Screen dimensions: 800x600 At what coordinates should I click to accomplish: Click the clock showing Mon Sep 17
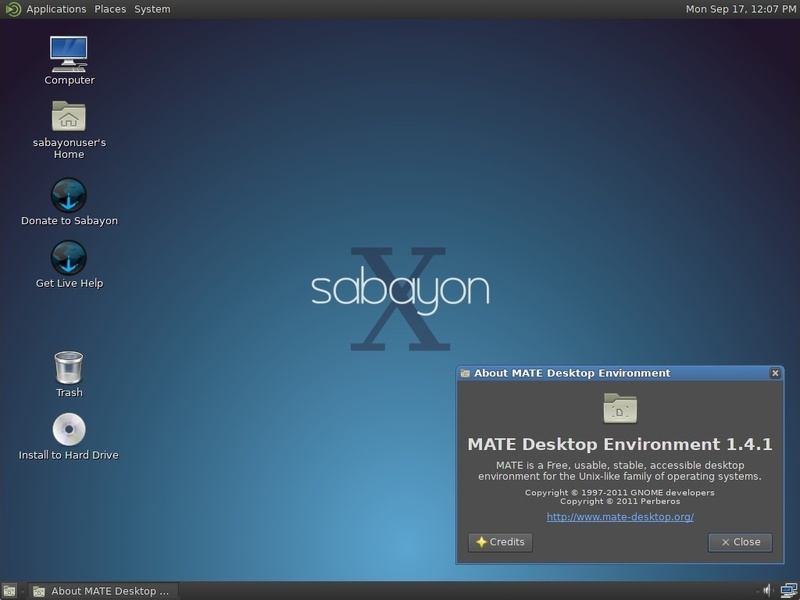(x=740, y=9)
